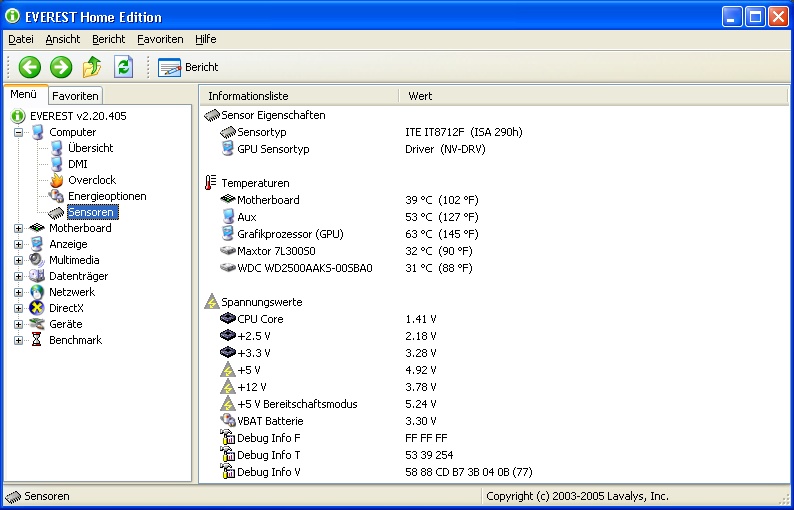Refresh the sensor readings with the refresh icon
The height and width of the screenshot is (510, 794).
124,67
